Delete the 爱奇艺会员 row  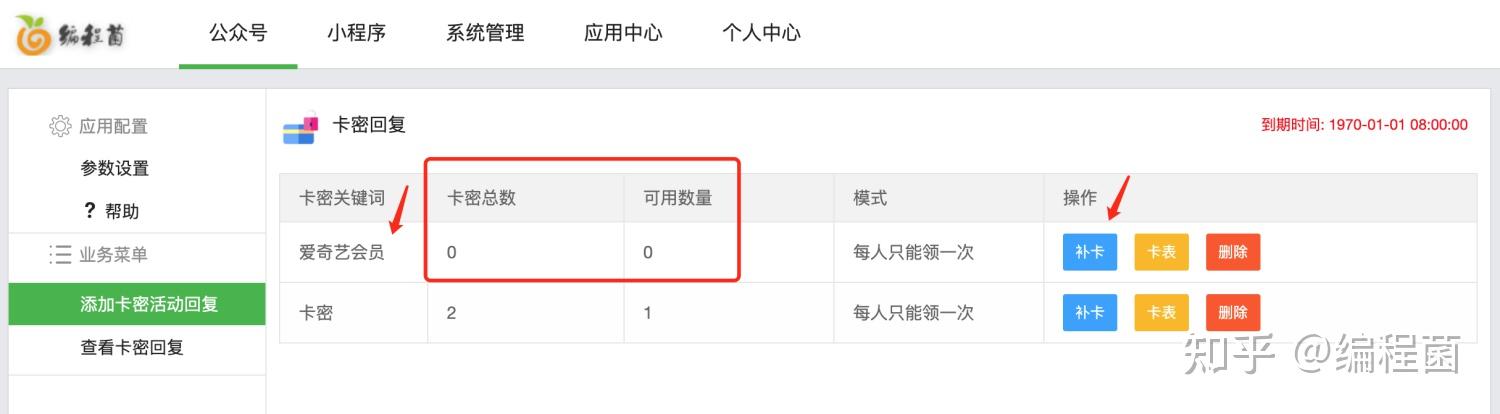coord(1233,252)
